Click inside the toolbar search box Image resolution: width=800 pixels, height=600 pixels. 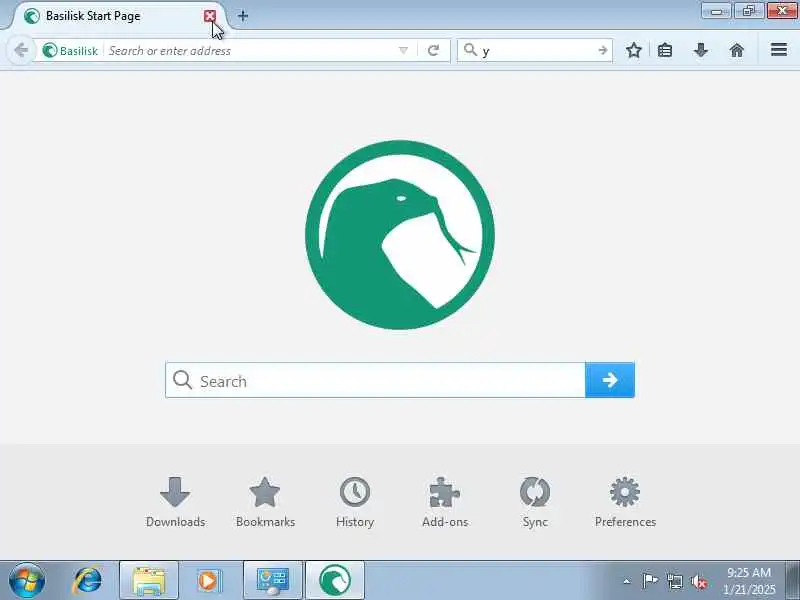pos(537,51)
